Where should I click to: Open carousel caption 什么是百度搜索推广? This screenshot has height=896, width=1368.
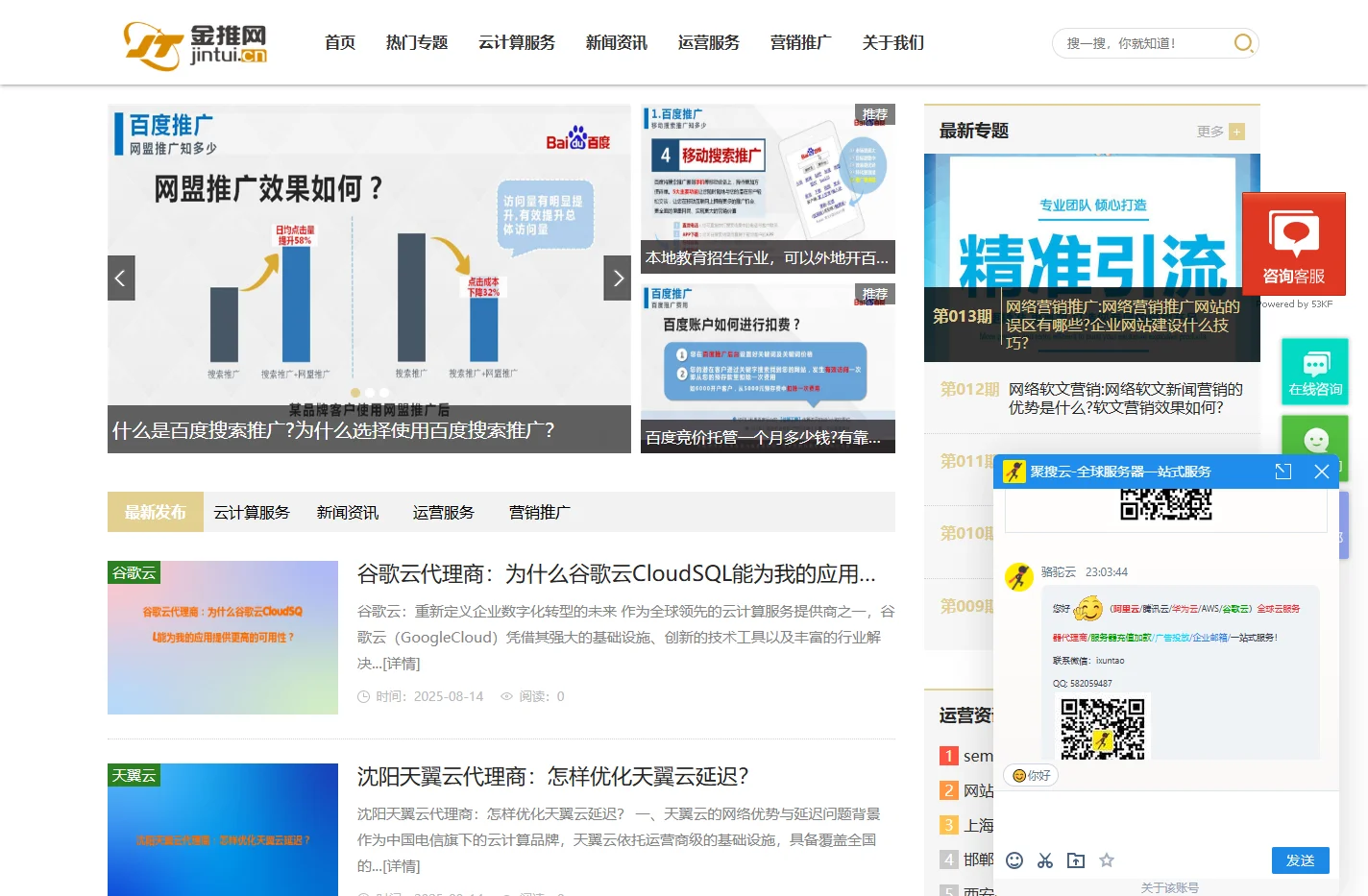coord(333,430)
